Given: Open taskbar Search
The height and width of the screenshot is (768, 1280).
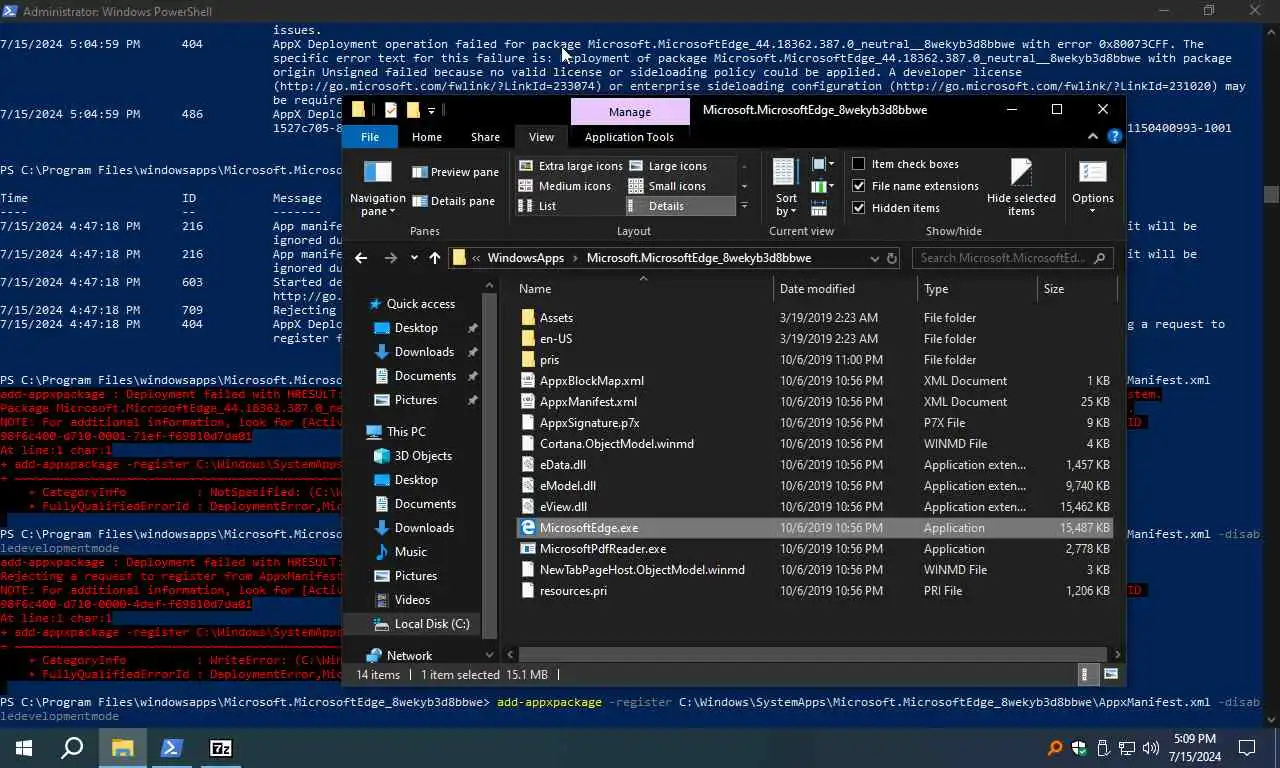Looking at the screenshot, I should [x=72, y=748].
